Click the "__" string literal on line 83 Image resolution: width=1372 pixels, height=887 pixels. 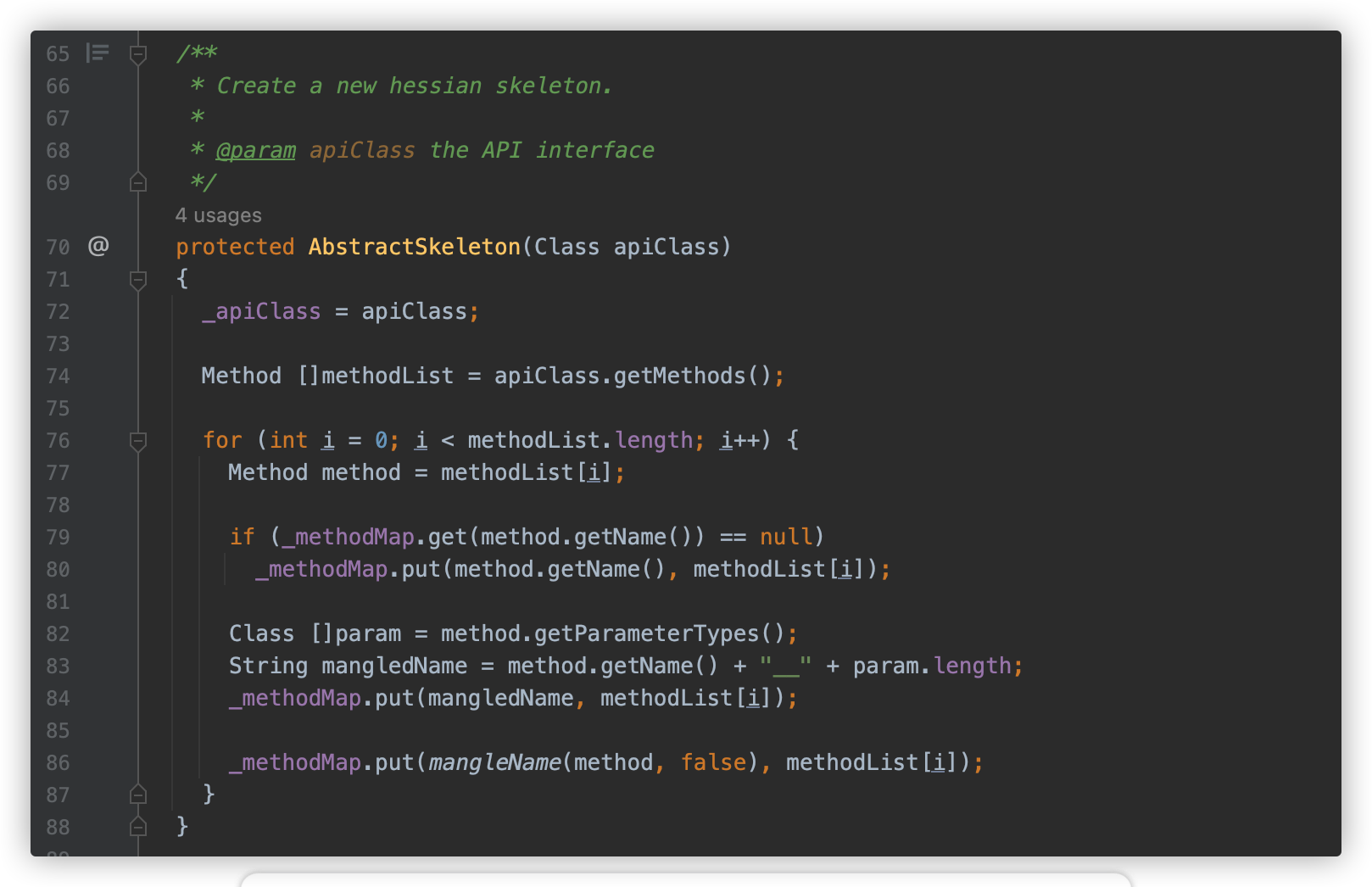[785, 666]
